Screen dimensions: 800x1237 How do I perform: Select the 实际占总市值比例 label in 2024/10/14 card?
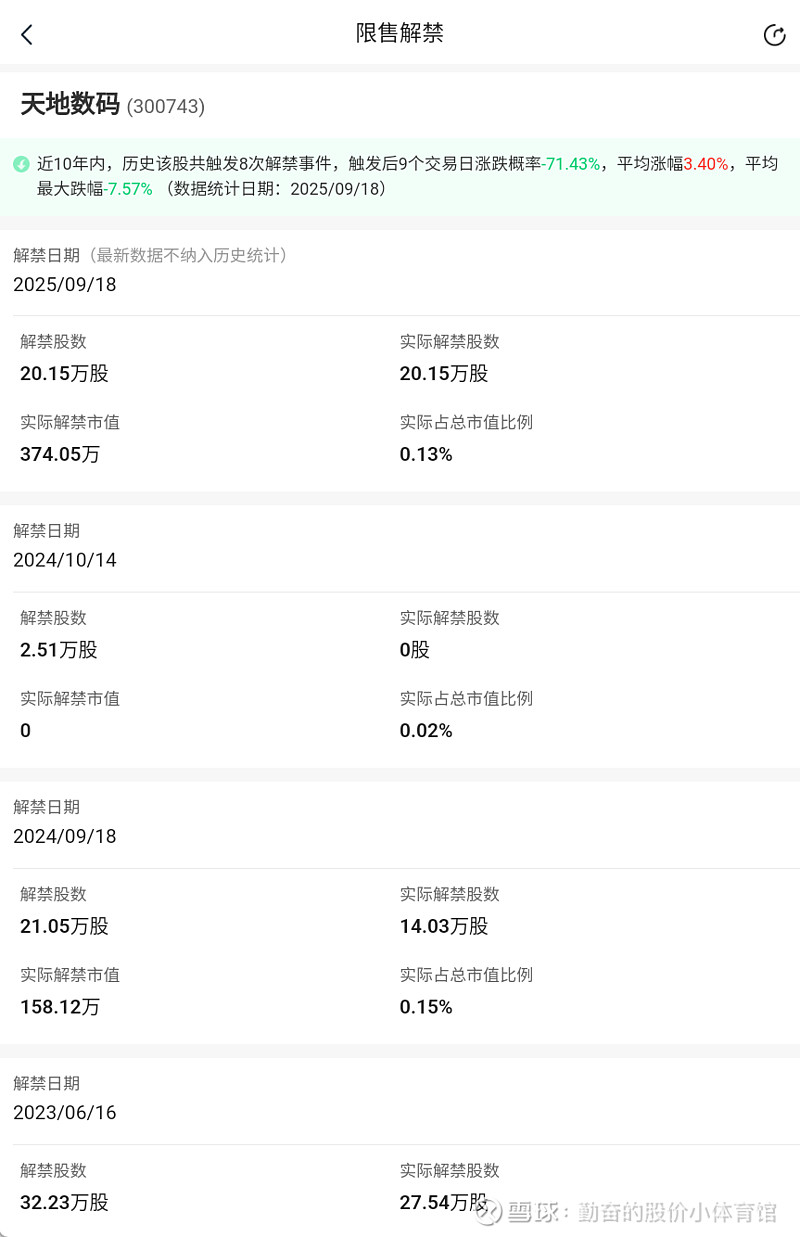tap(466, 698)
